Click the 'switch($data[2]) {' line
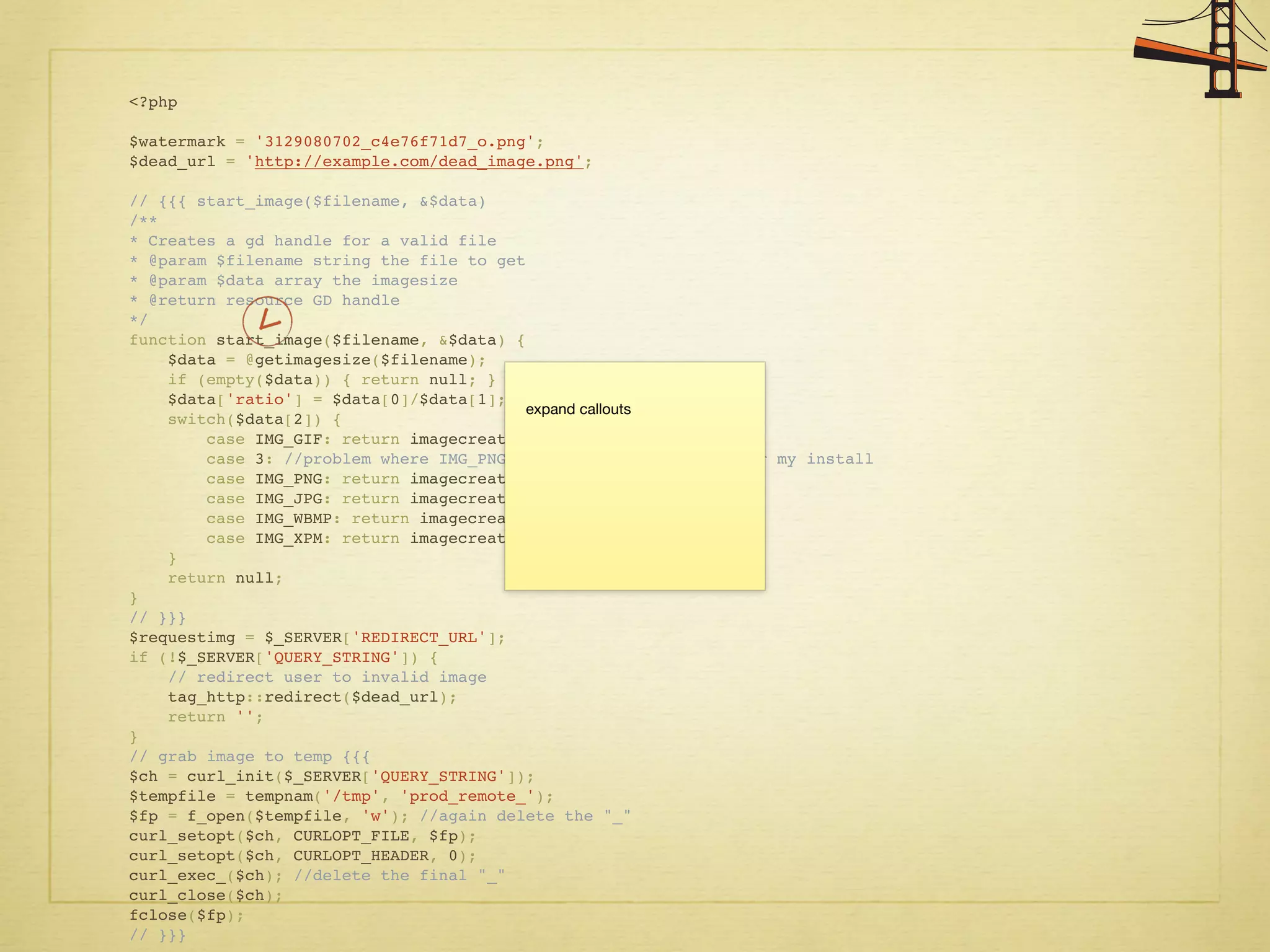The image size is (1270, 952). (254, 420)
